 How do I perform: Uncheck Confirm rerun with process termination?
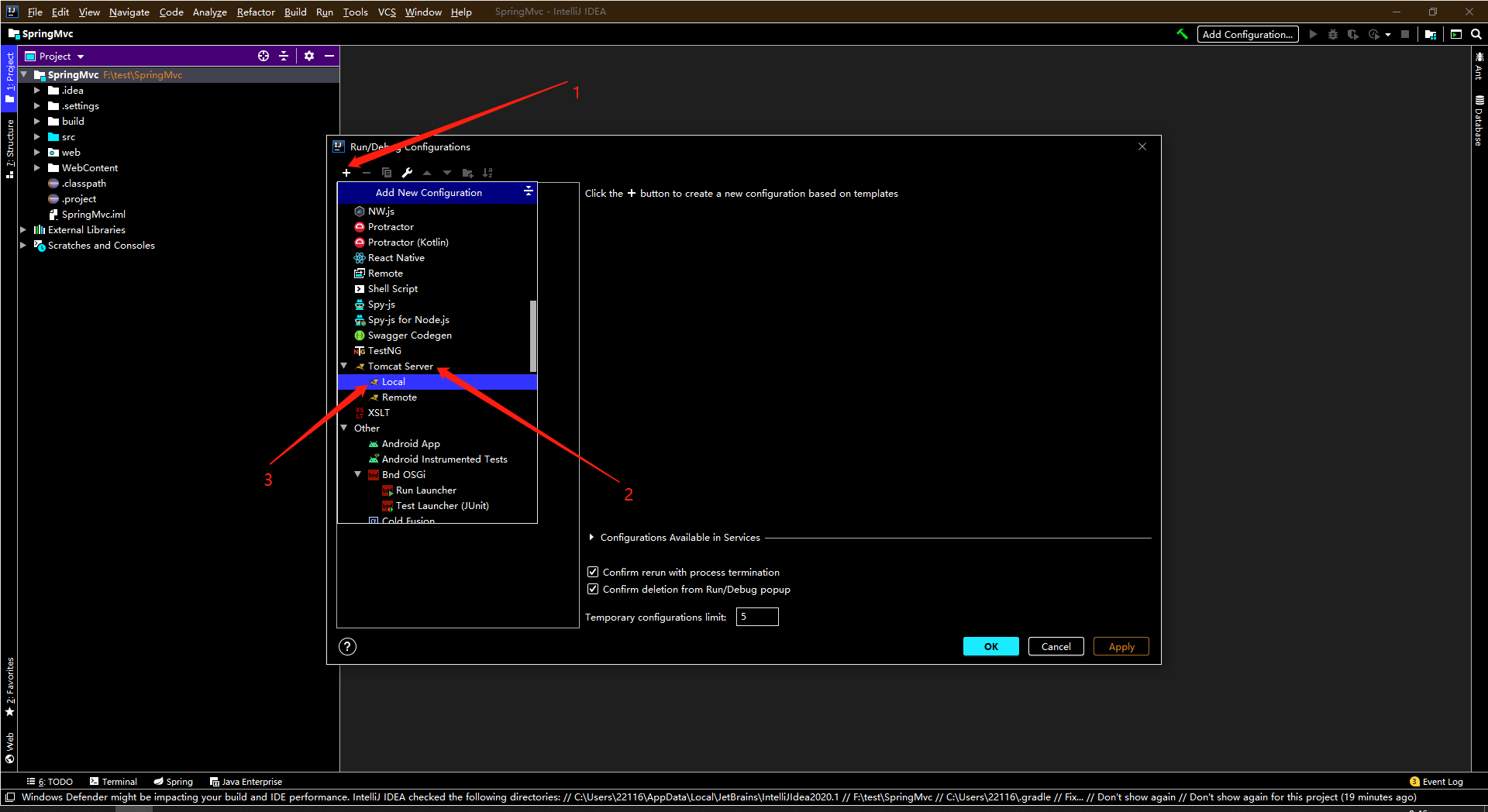click(x=593, y=572)
